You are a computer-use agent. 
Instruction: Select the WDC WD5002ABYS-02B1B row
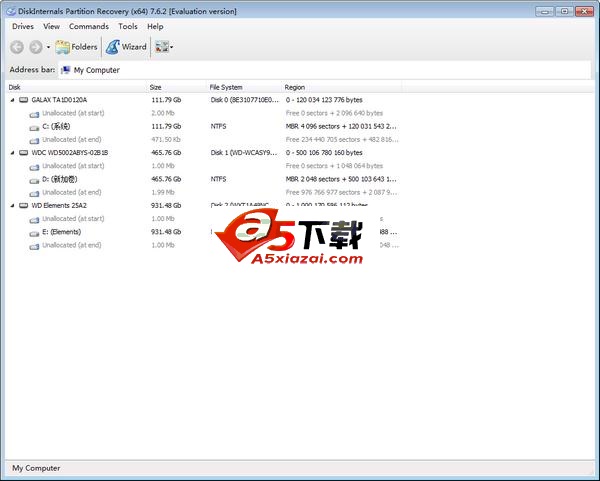(x=204, y=153)
